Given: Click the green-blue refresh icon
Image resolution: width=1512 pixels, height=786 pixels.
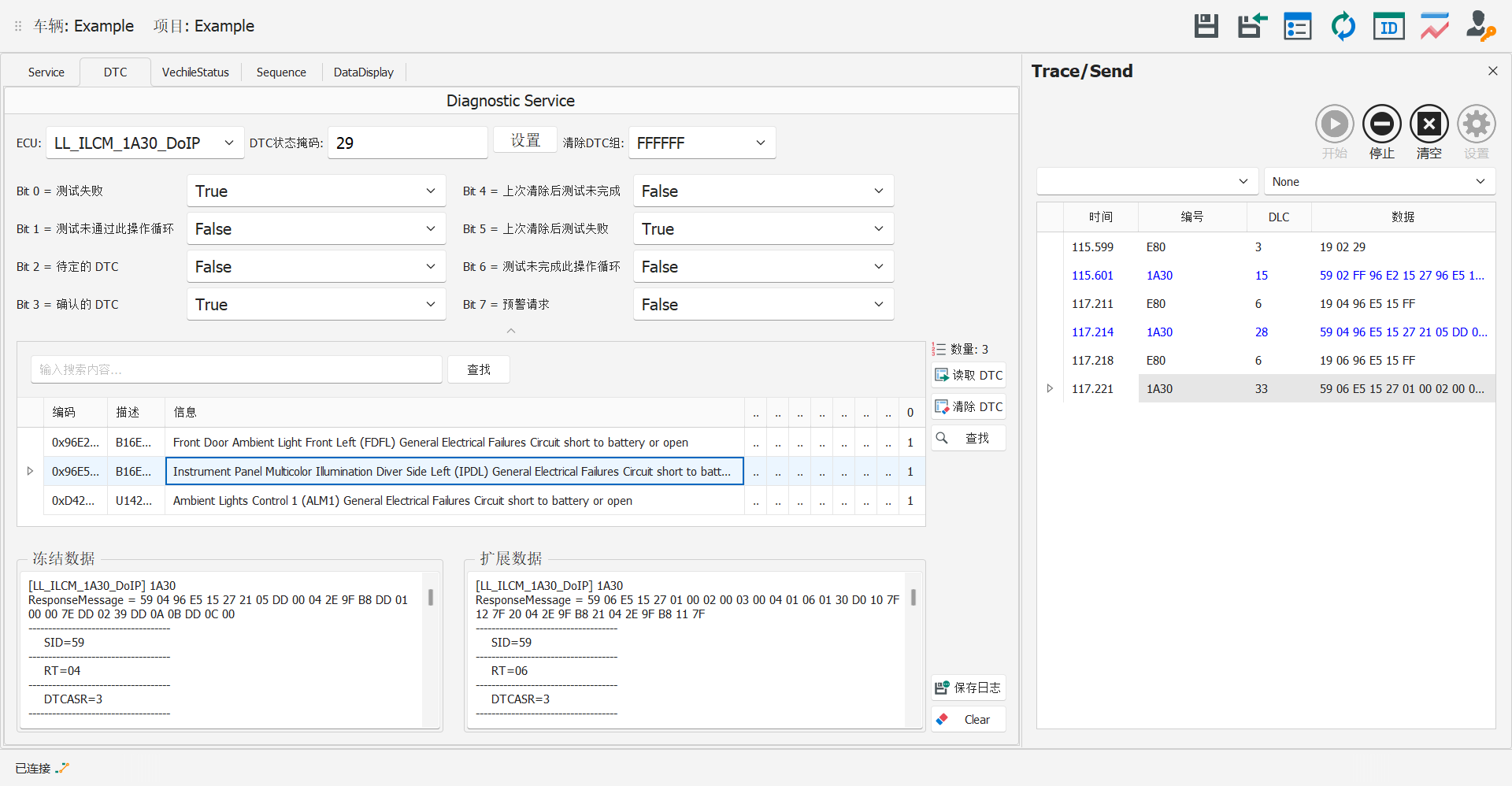Looking at the screenshot, I should coord(1343,26).
